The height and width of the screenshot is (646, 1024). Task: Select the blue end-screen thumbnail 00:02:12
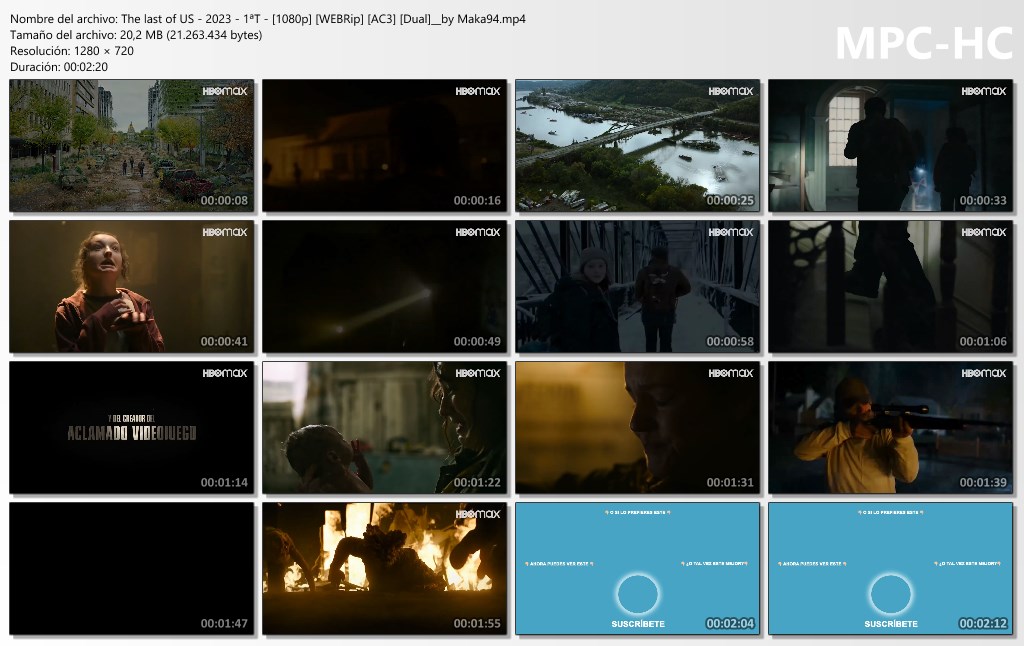[890, 569]
